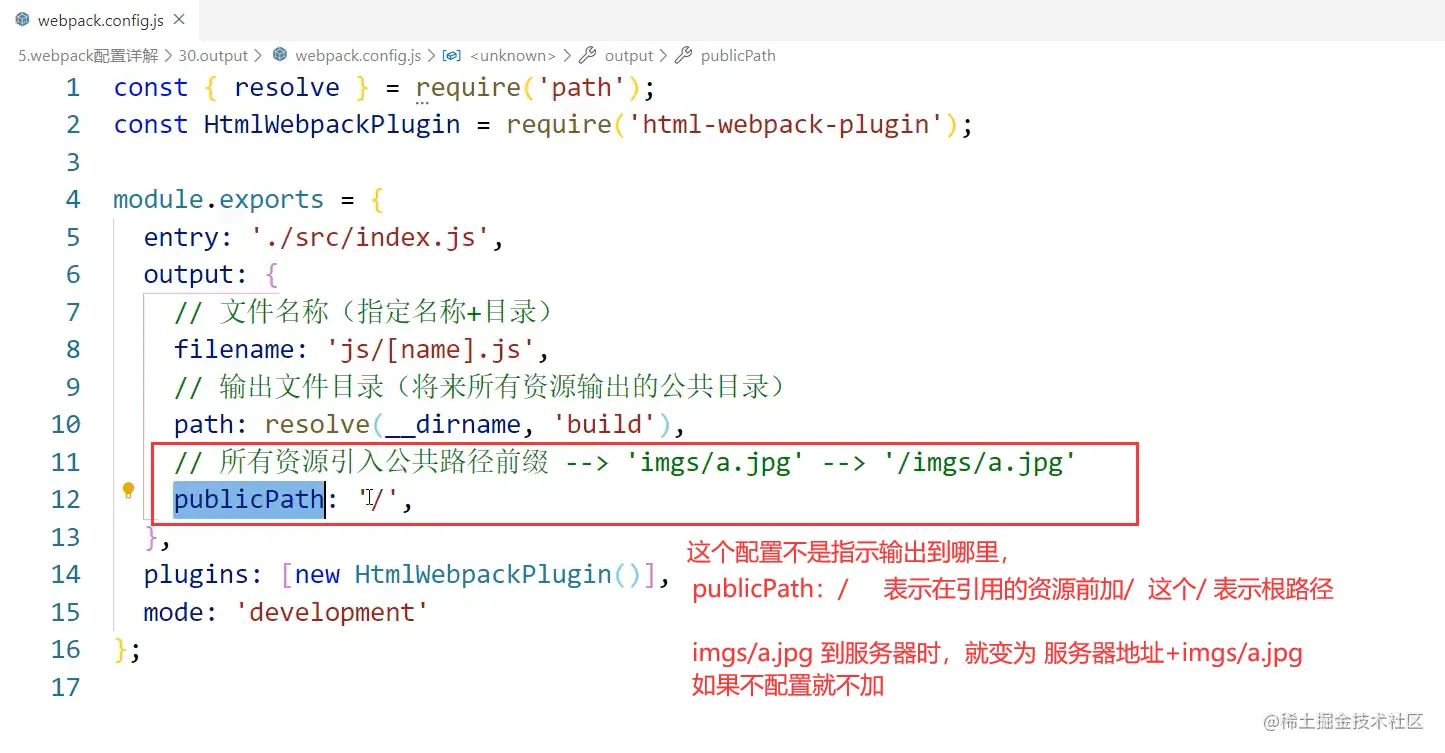Select line 2 via its line number
Screen dimensions: 1445x753
point(73,125)
